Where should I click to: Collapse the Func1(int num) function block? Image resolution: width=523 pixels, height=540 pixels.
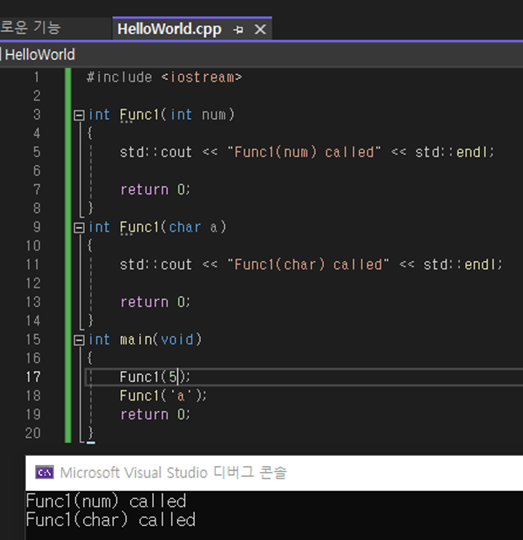(x=79, y=115)
